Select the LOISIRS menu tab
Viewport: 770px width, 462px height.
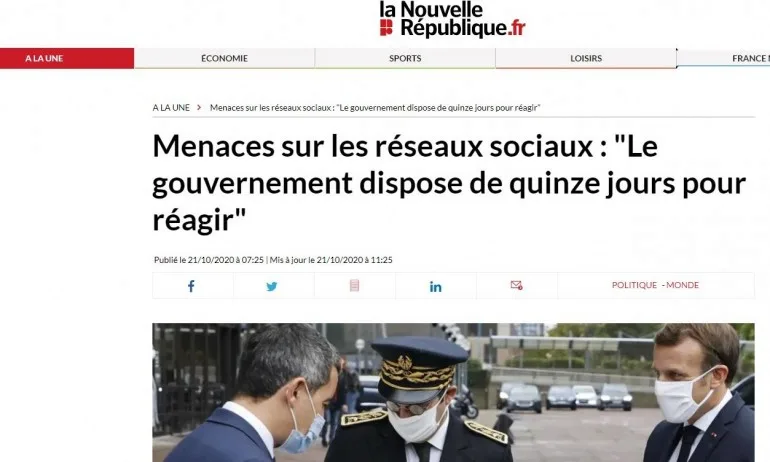point(586,58)
